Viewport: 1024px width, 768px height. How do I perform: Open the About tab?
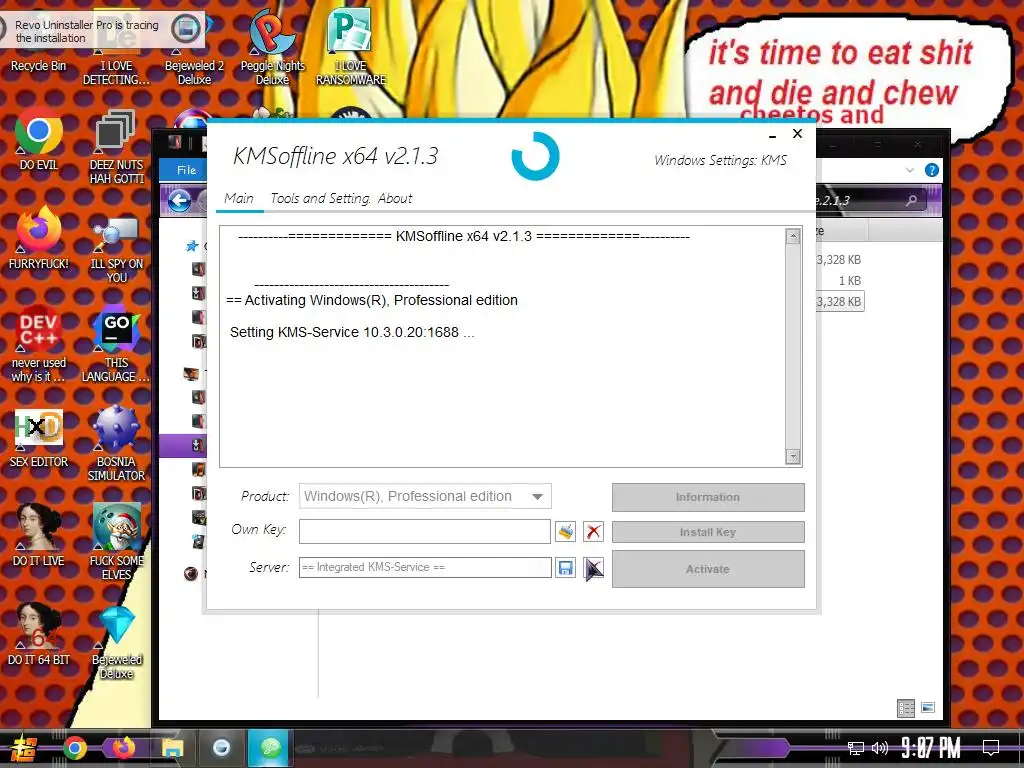click(395, 199)
